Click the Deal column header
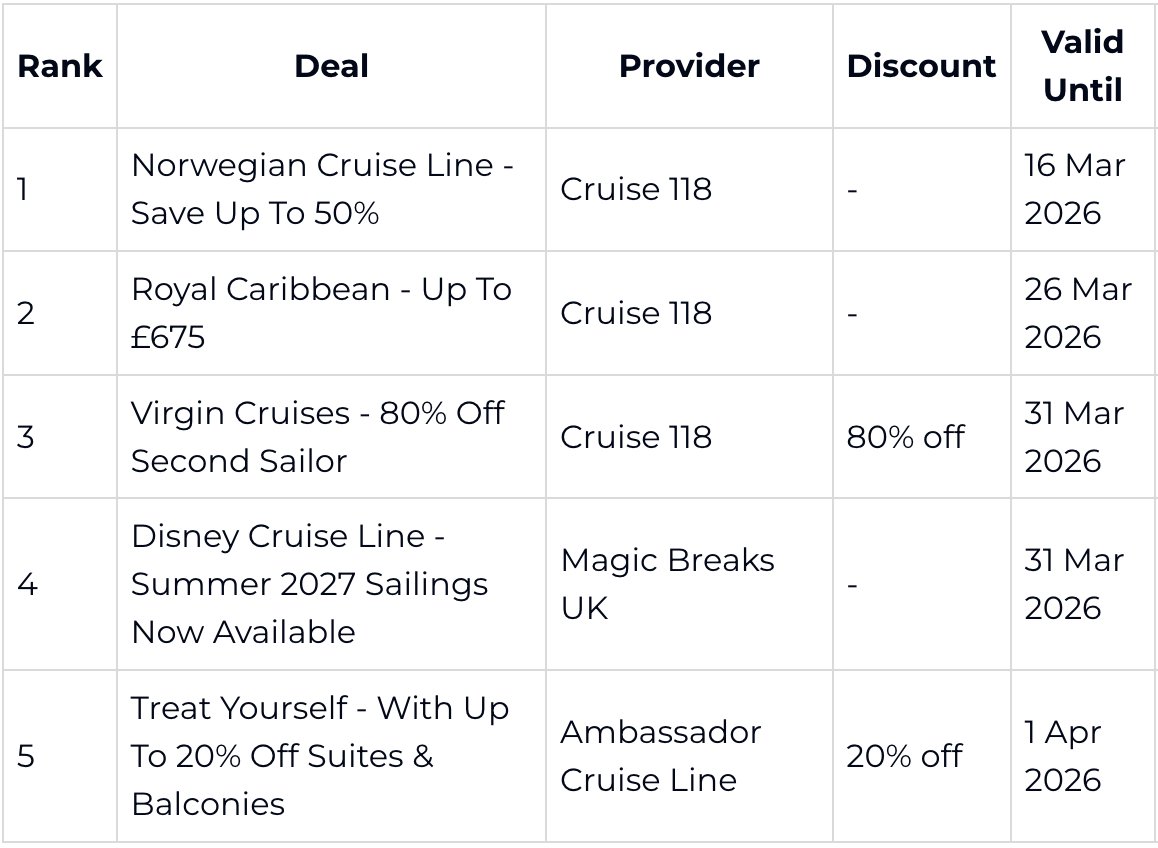 coord(331,66)
